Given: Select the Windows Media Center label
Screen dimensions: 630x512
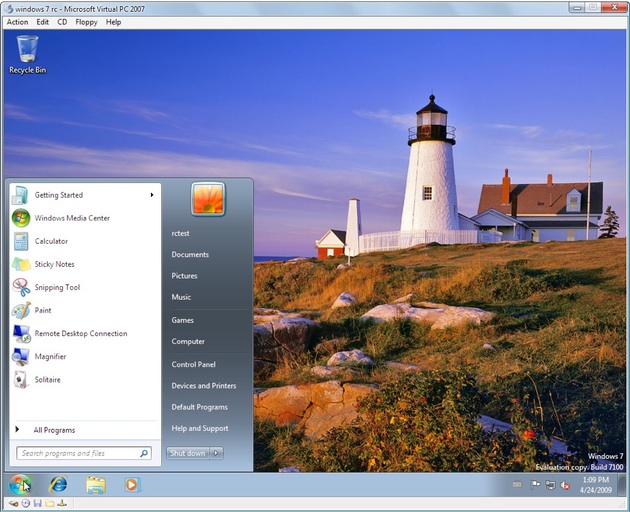Looking at the screenshot, I should click(72, 218).
